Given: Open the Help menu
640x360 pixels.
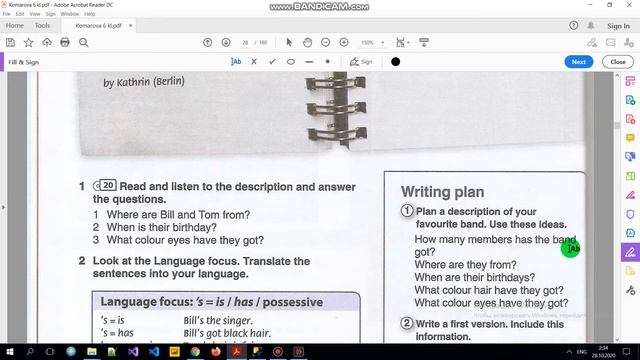Looking at the screenshot, I should [89, 14].
